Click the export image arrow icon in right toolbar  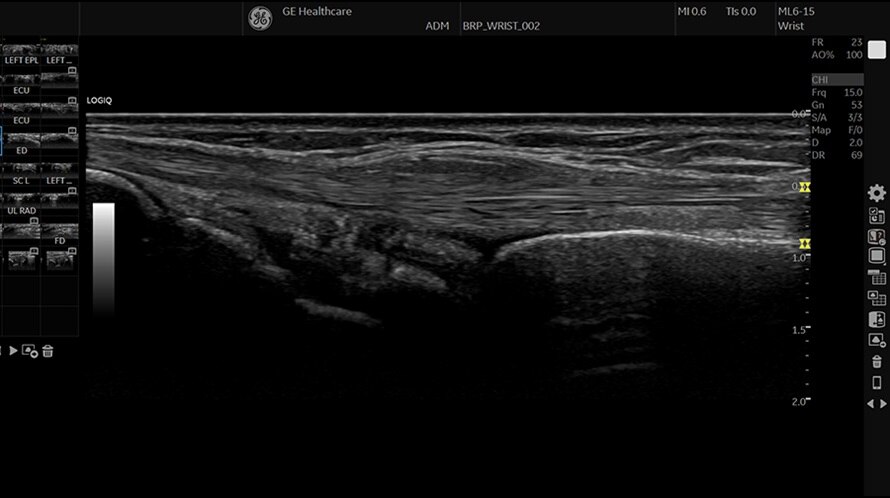(876, 340)
